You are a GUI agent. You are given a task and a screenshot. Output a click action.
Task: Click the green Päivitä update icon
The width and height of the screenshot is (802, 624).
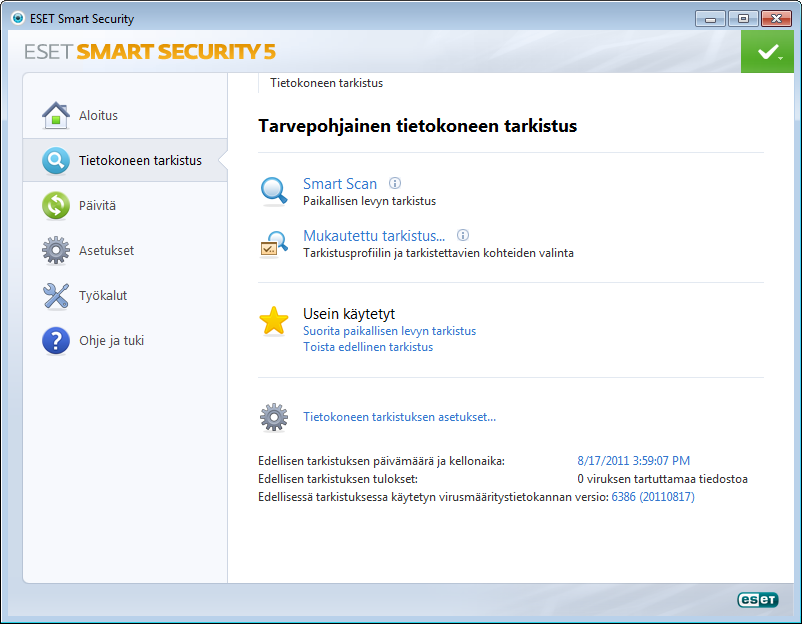(56, 206)
